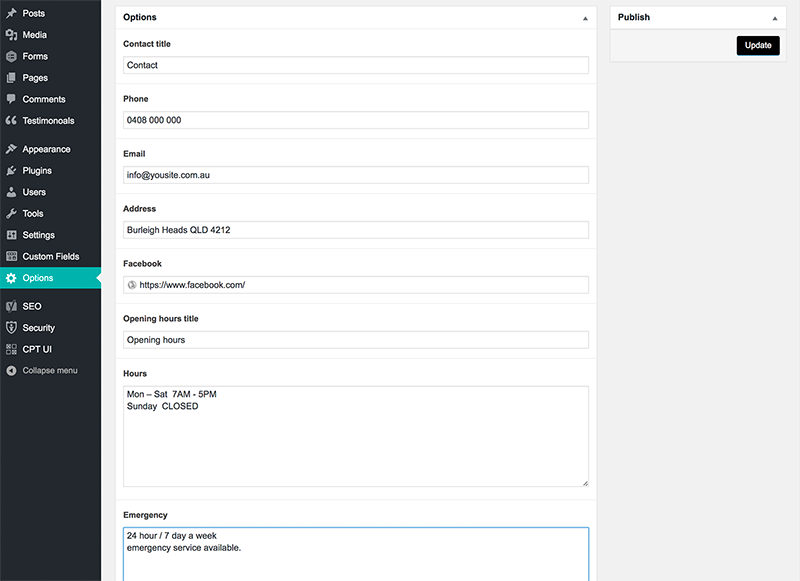The height and width of the screenshot is (581, 800).
Task: Click the Media icon in sidebar
Action: (11, 35)
